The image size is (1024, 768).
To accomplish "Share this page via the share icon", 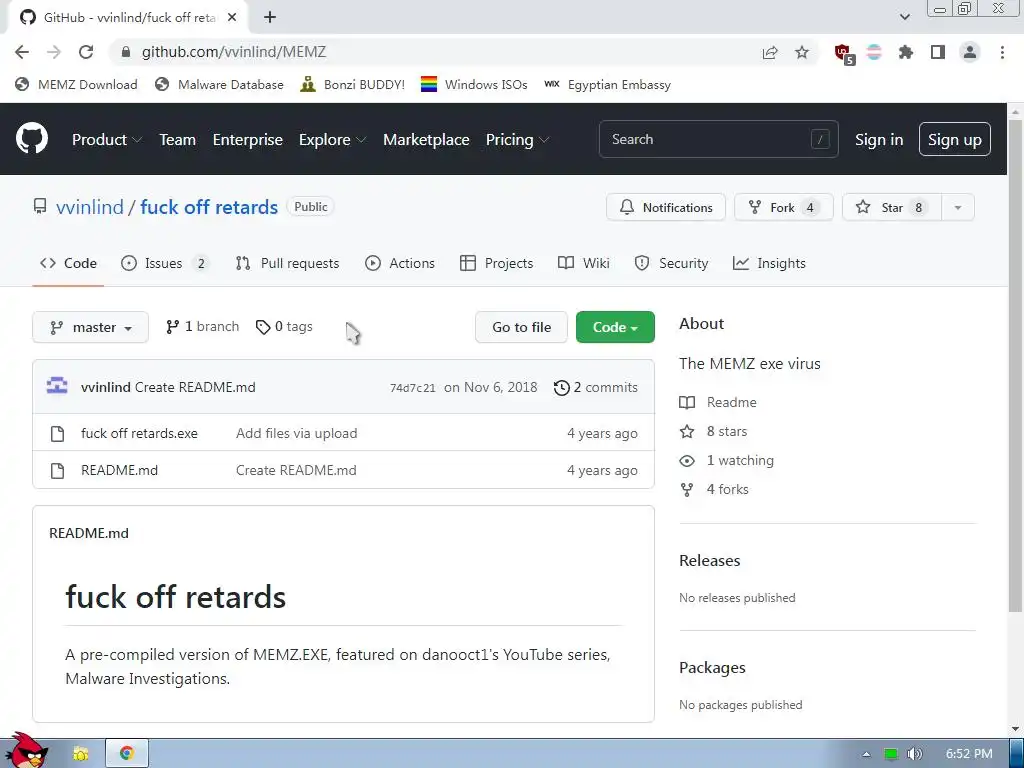I will [770, 53].
